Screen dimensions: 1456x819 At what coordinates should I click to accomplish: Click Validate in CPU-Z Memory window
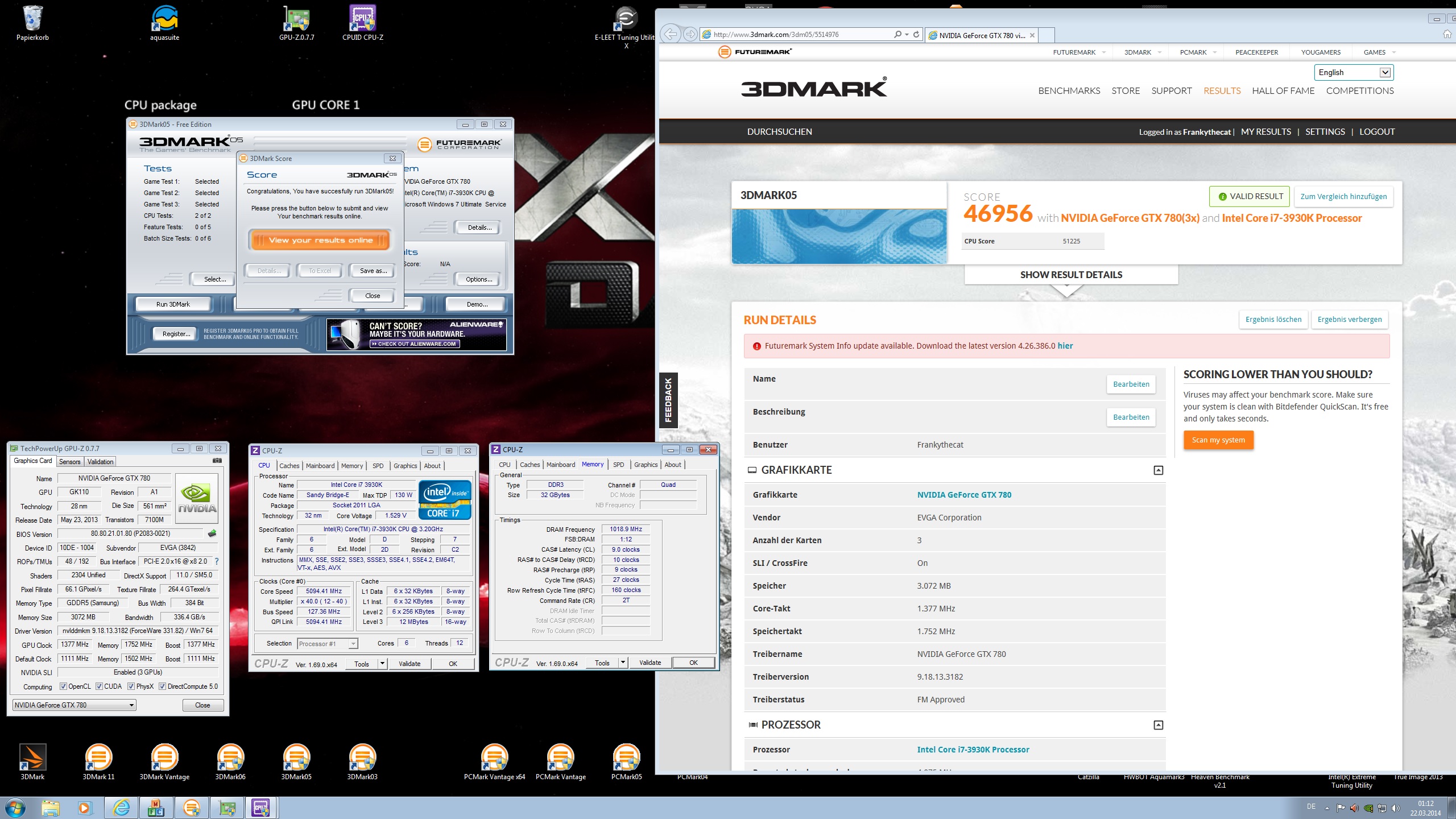click(650, 663)
